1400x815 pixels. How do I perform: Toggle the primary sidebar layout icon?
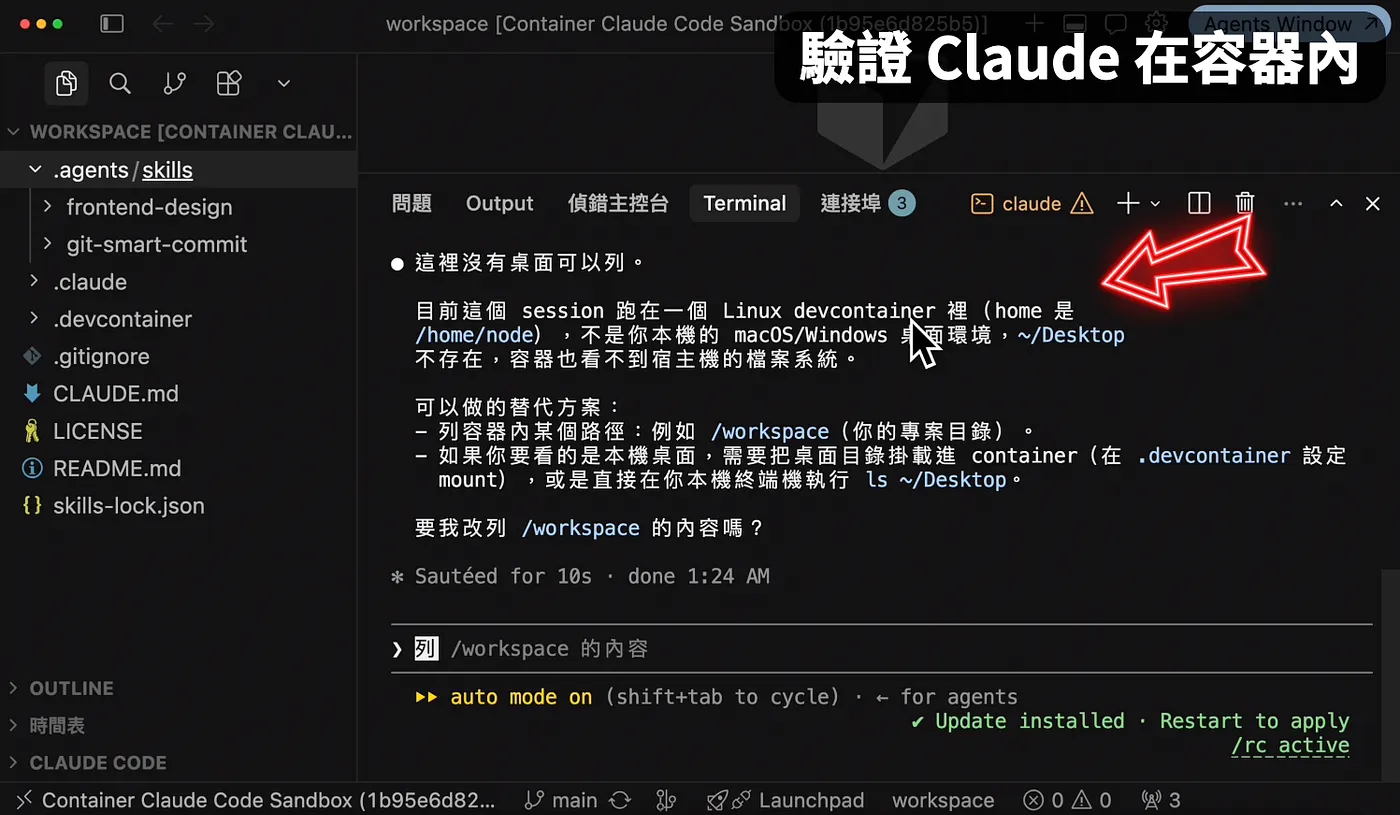(112, 23)
